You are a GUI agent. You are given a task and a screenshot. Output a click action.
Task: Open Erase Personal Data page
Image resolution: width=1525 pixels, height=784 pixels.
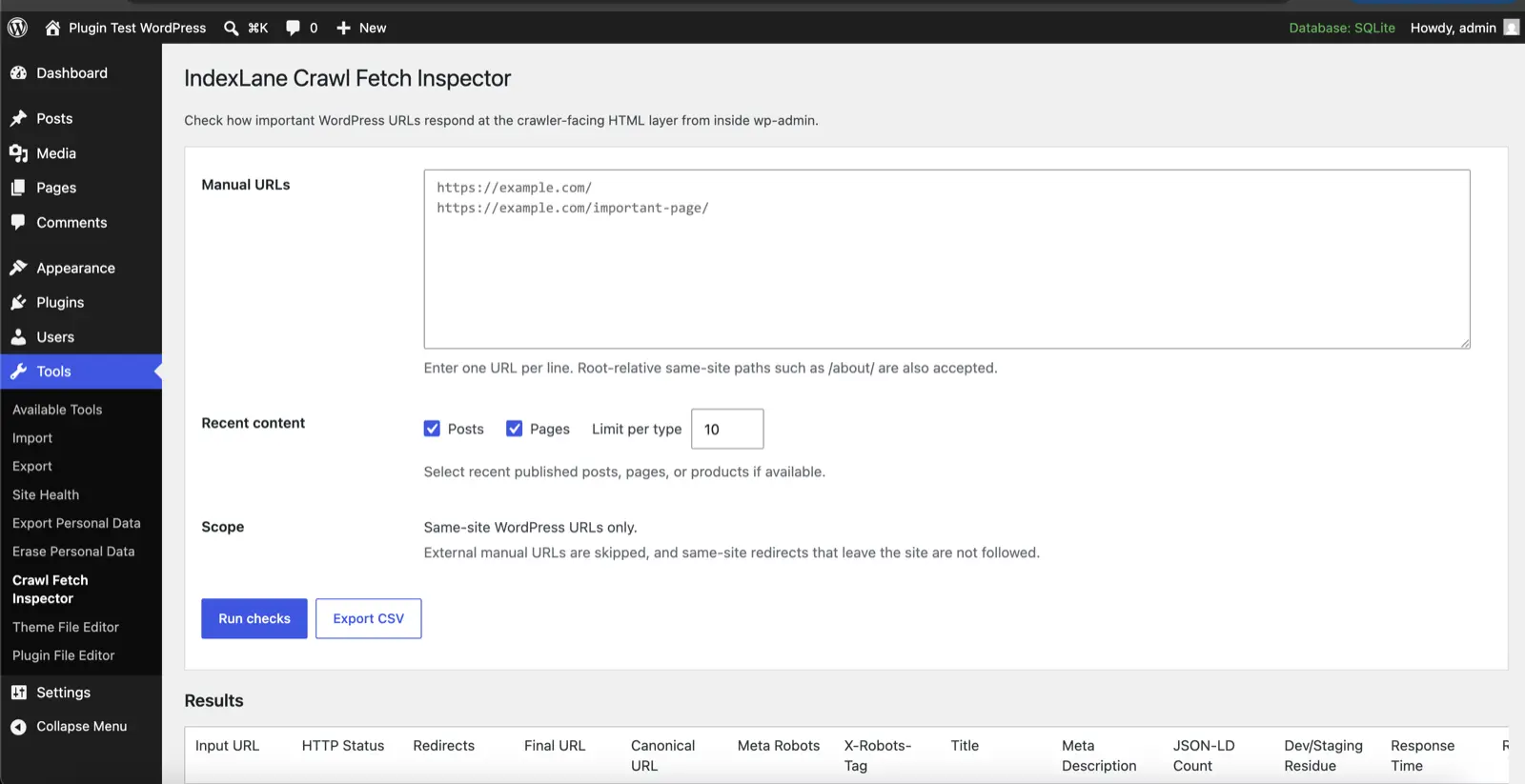coord(73,552)
